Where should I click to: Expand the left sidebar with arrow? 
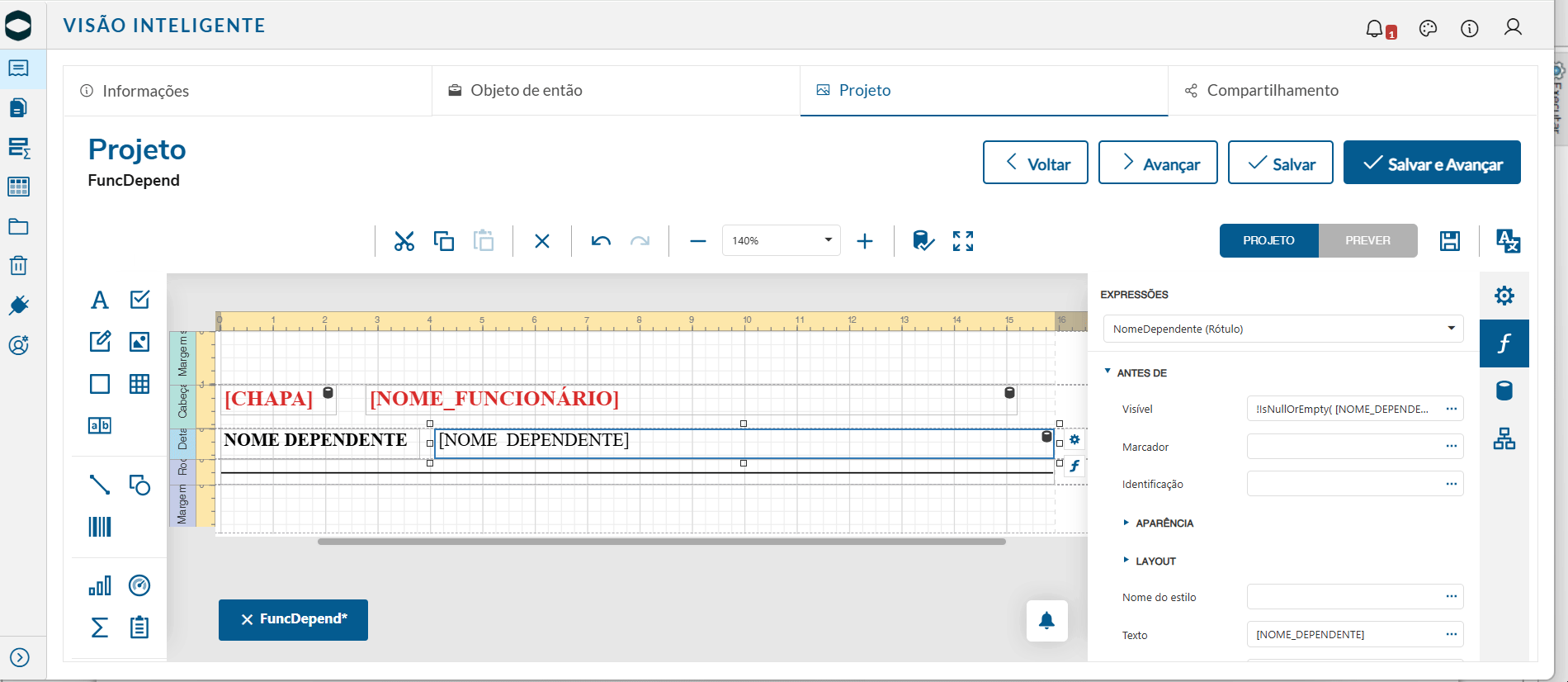20,658
